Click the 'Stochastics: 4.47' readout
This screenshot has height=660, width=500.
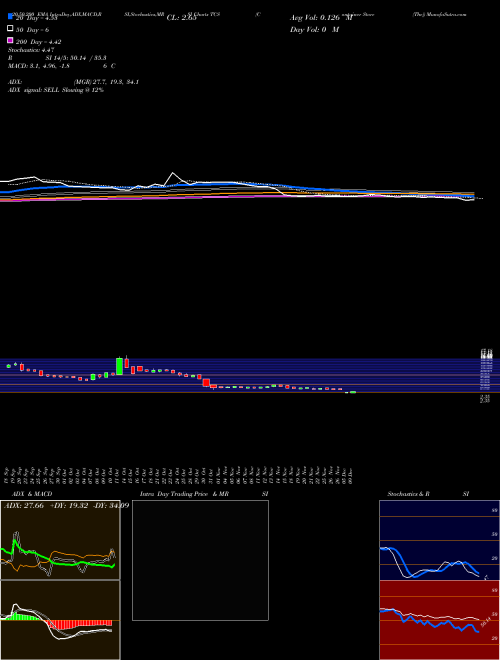coord(31,50)
